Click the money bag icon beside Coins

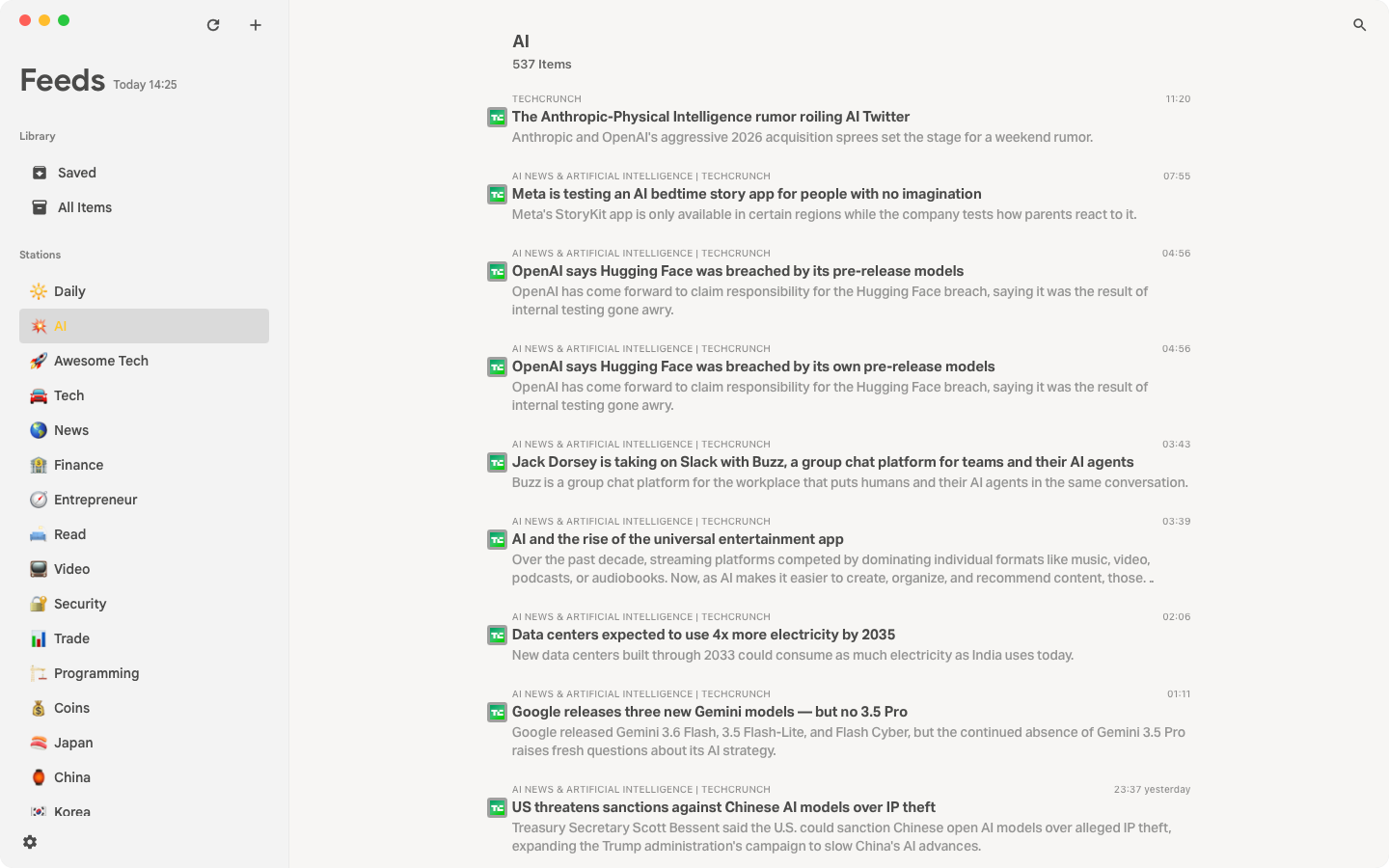(x=39, y=708)
